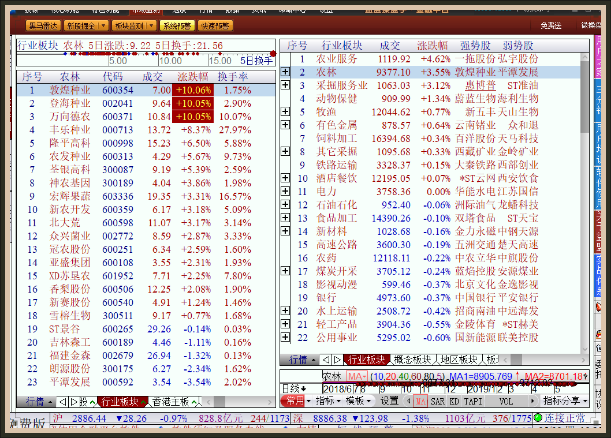Click the 5日换手 slider label
The width and height of the screenshot is (611, 438).
point(256,61)
